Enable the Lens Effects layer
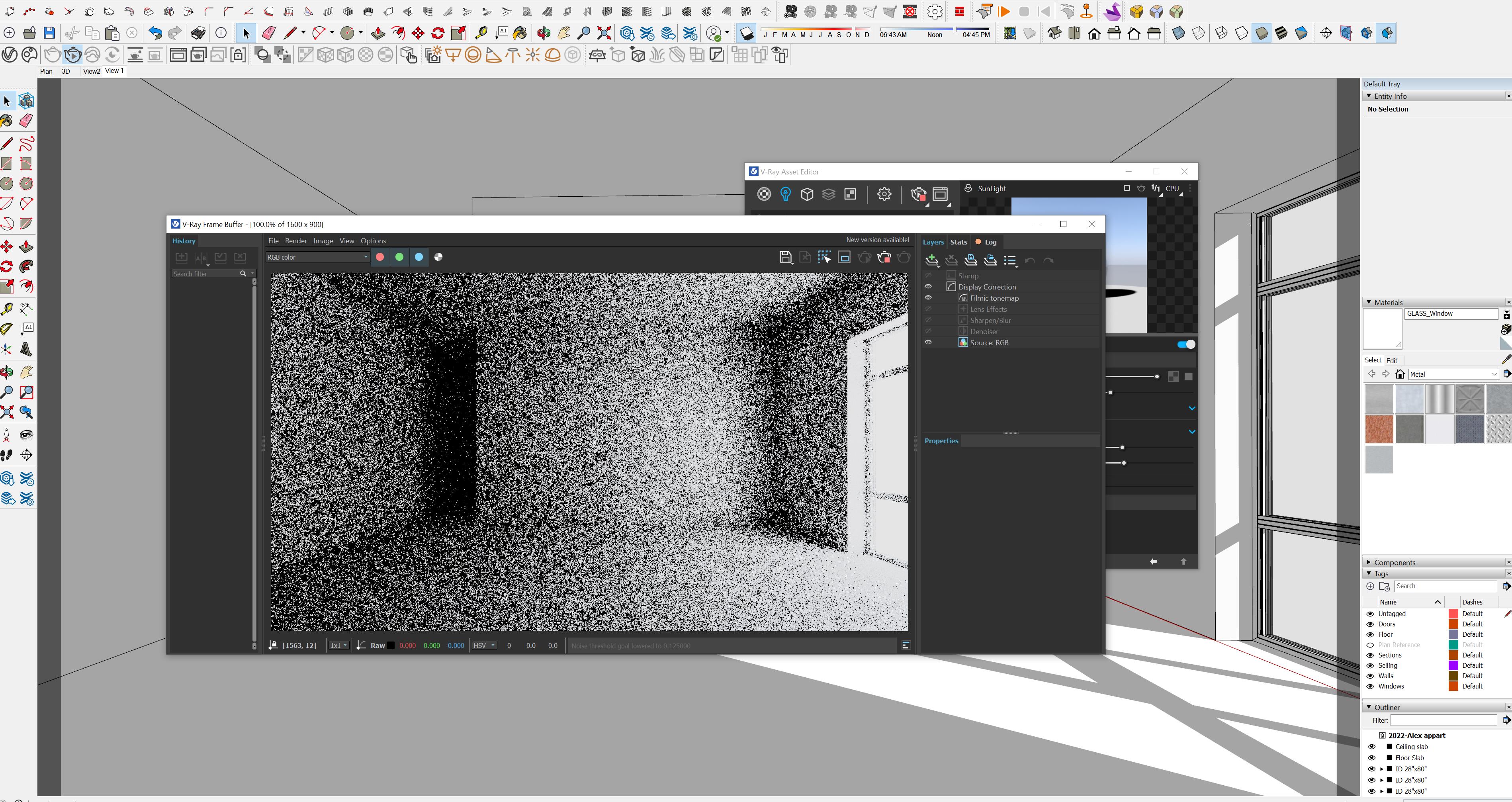The image size is (1512, 802). click(928, 309)
